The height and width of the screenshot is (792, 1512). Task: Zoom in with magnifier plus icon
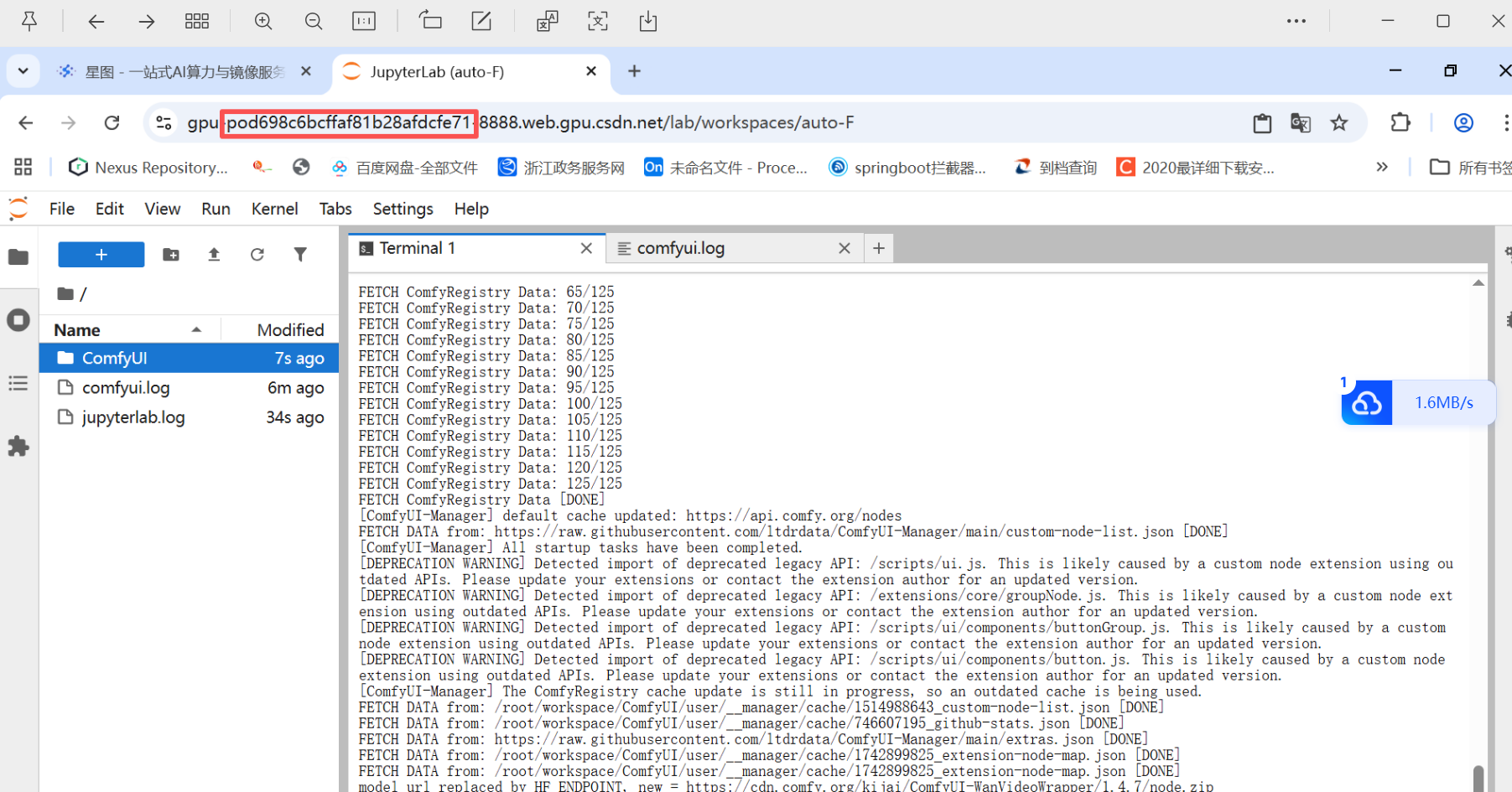coord(263,21)
